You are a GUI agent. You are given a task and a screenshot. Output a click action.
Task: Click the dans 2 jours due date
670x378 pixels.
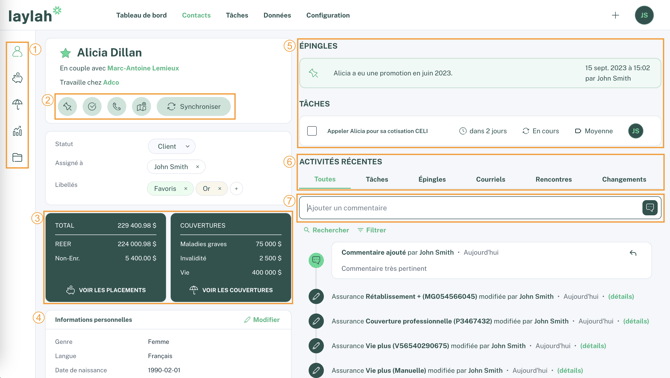tap(483, 131)
